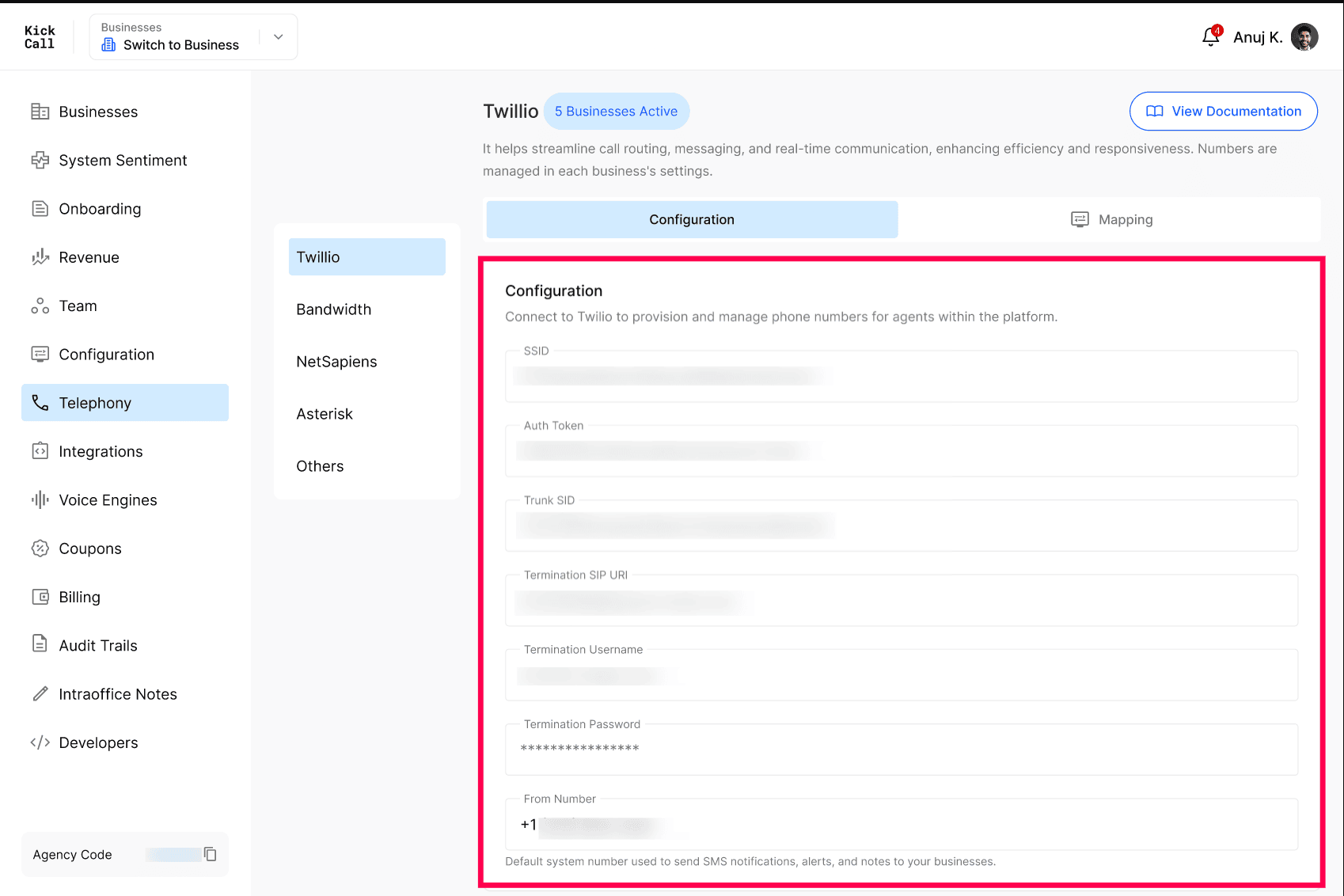The image size is (1344, 896).
Task: Click the Auth Token field
Action: click(x=902, y=451)
